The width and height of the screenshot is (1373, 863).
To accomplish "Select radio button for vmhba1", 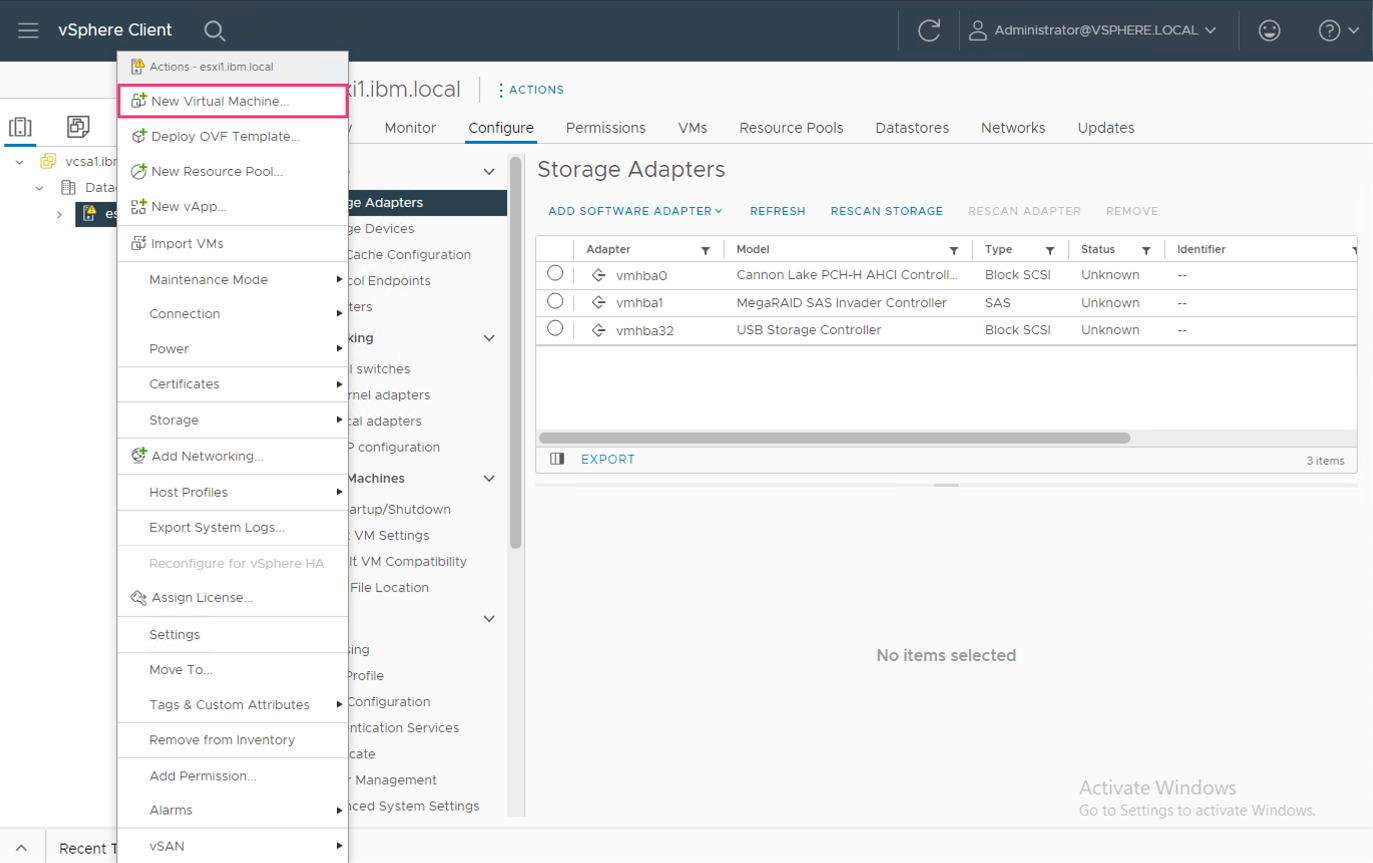I will 555,301.
